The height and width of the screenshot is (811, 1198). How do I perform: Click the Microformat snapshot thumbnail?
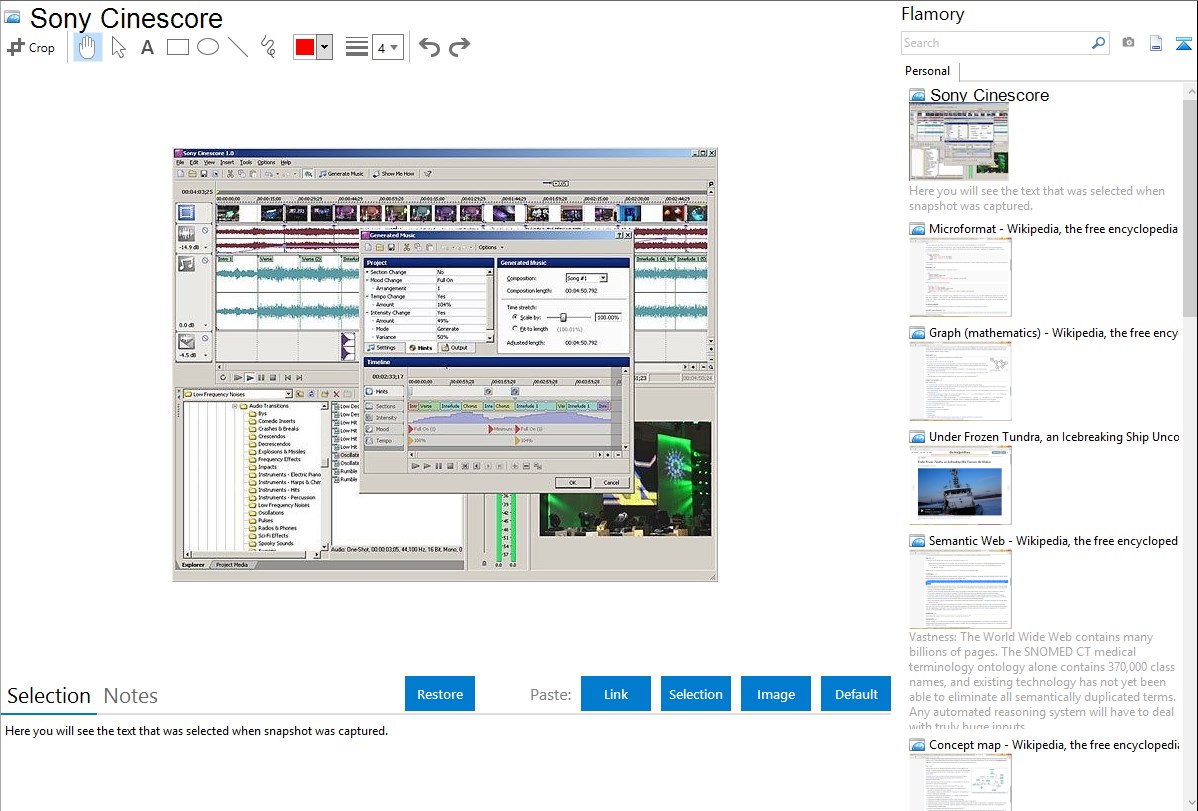tap(960, 277)
